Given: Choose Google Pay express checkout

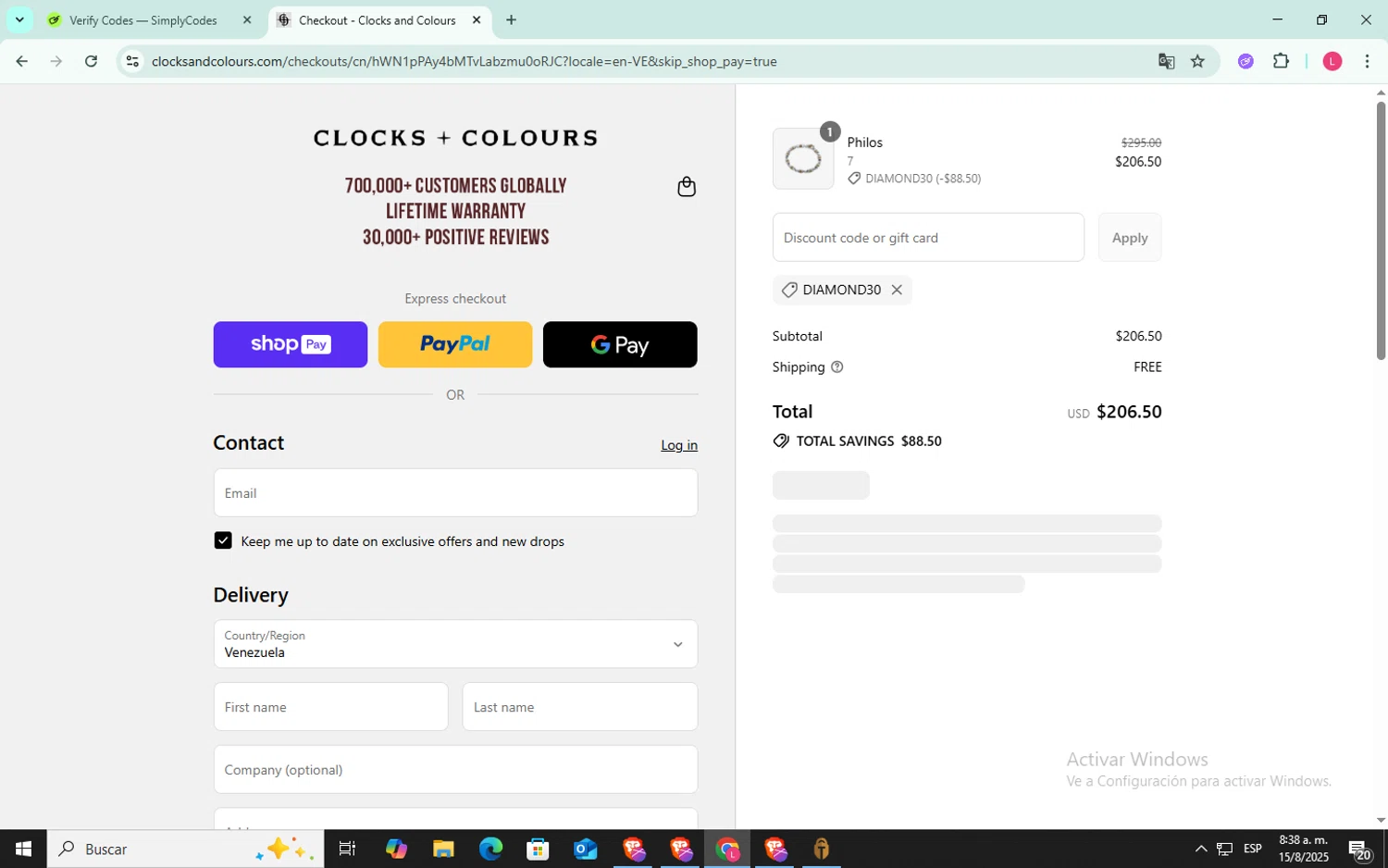Looking at the screenshot, I should pyautogui.click(x=619, y=344).
